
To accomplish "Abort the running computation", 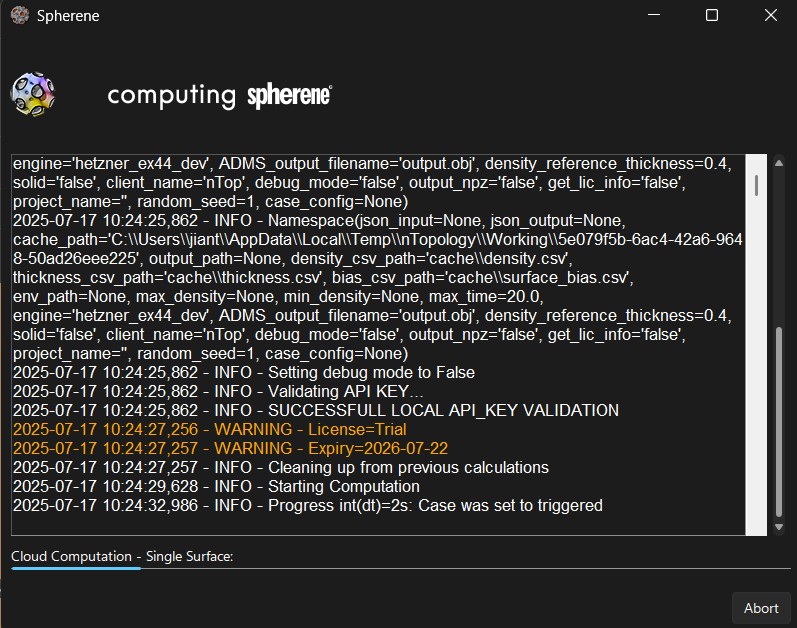I will (761, 608).
